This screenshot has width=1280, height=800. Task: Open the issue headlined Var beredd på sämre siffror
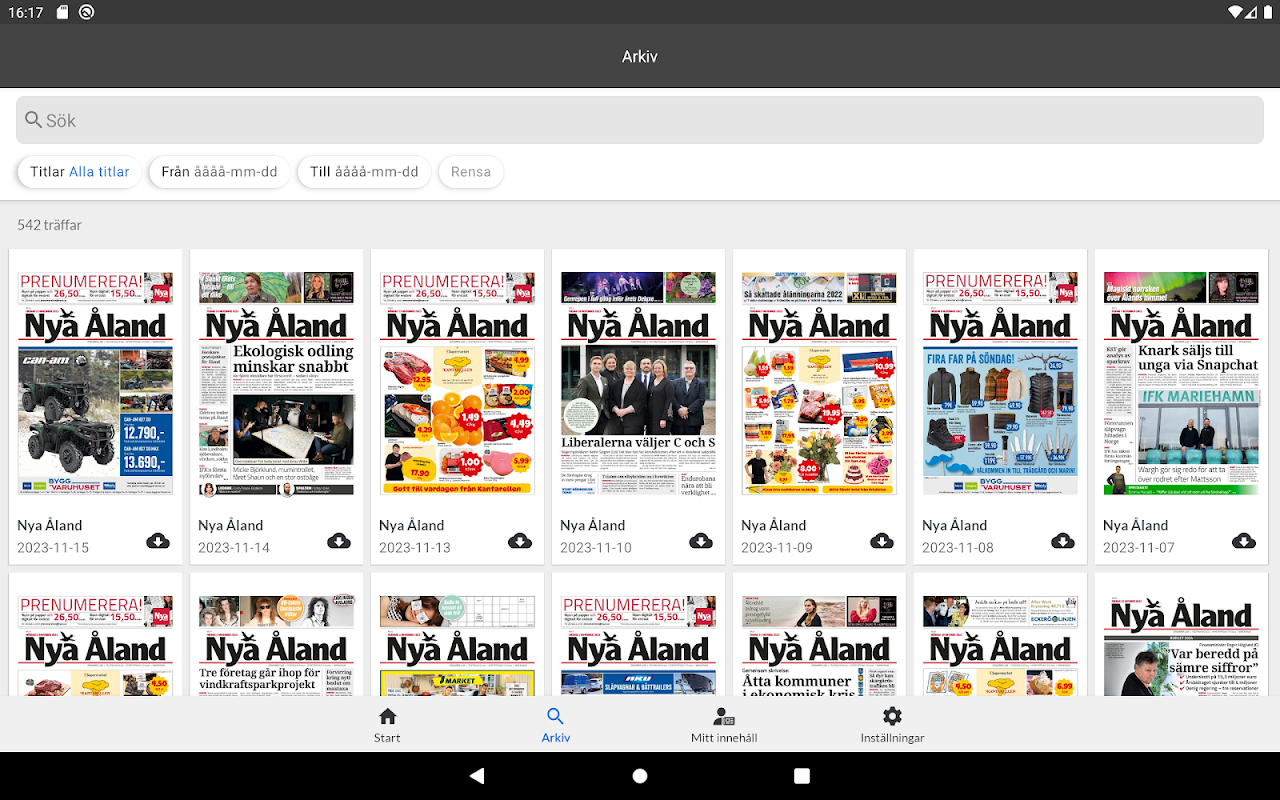pos(1182,645)
